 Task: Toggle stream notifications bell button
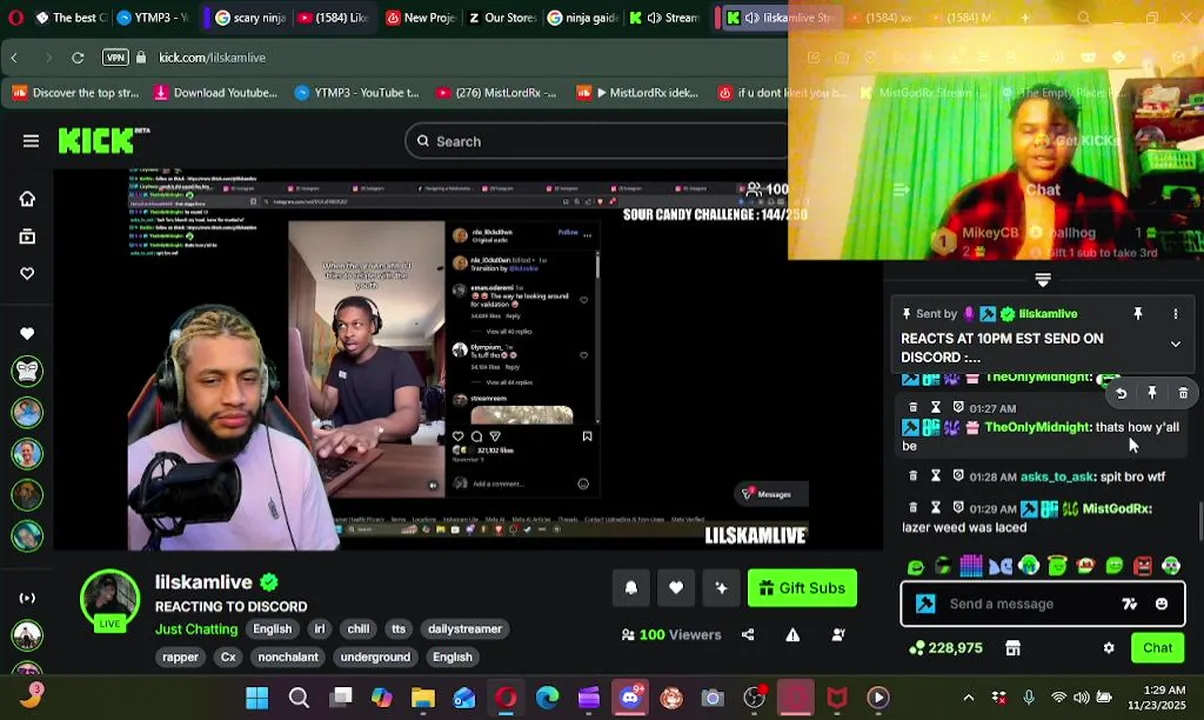(x=631, y=588)
